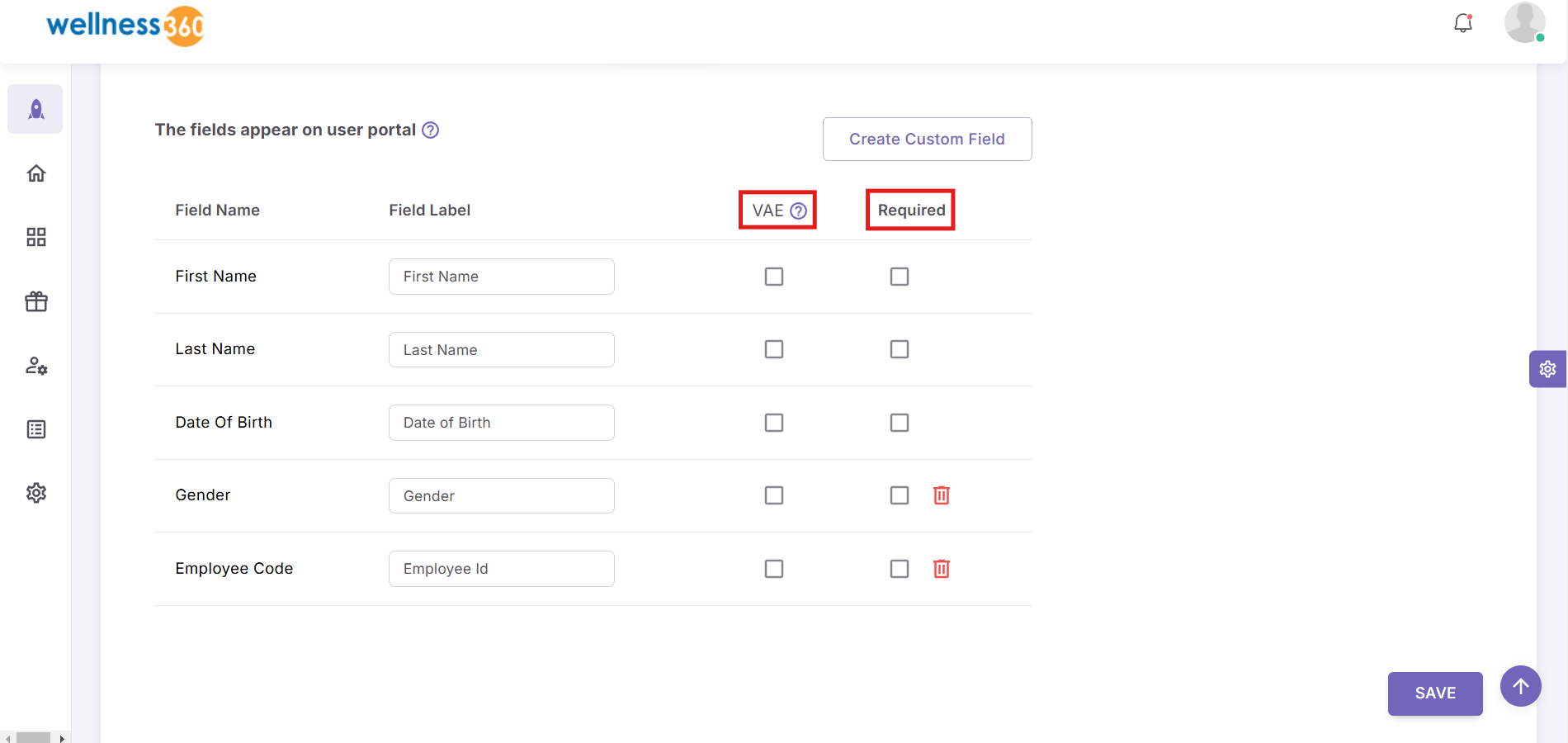This screenshot has width=1568, height=743.
Task: Click the scrollbar right arrow at bottom left
Action: click(x=62, y=738)
